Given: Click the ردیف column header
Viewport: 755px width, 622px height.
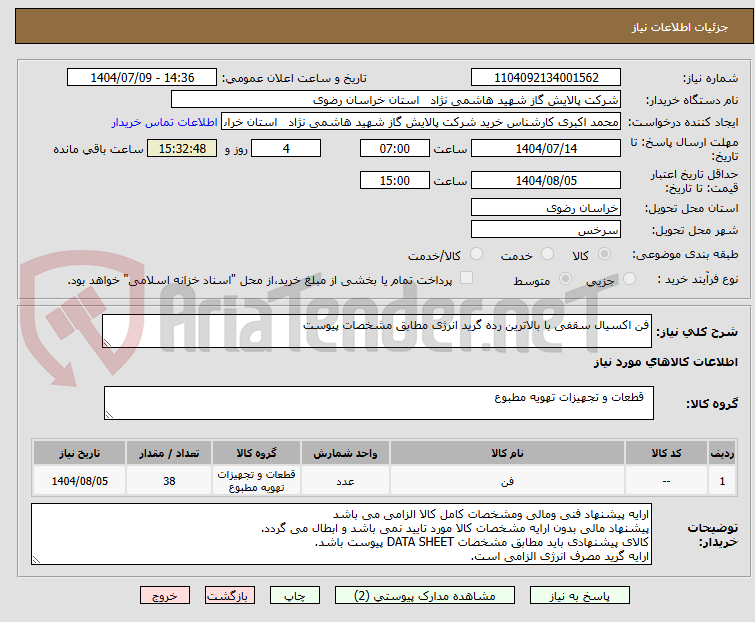Looking at the screenshot, I should point(722,453).
